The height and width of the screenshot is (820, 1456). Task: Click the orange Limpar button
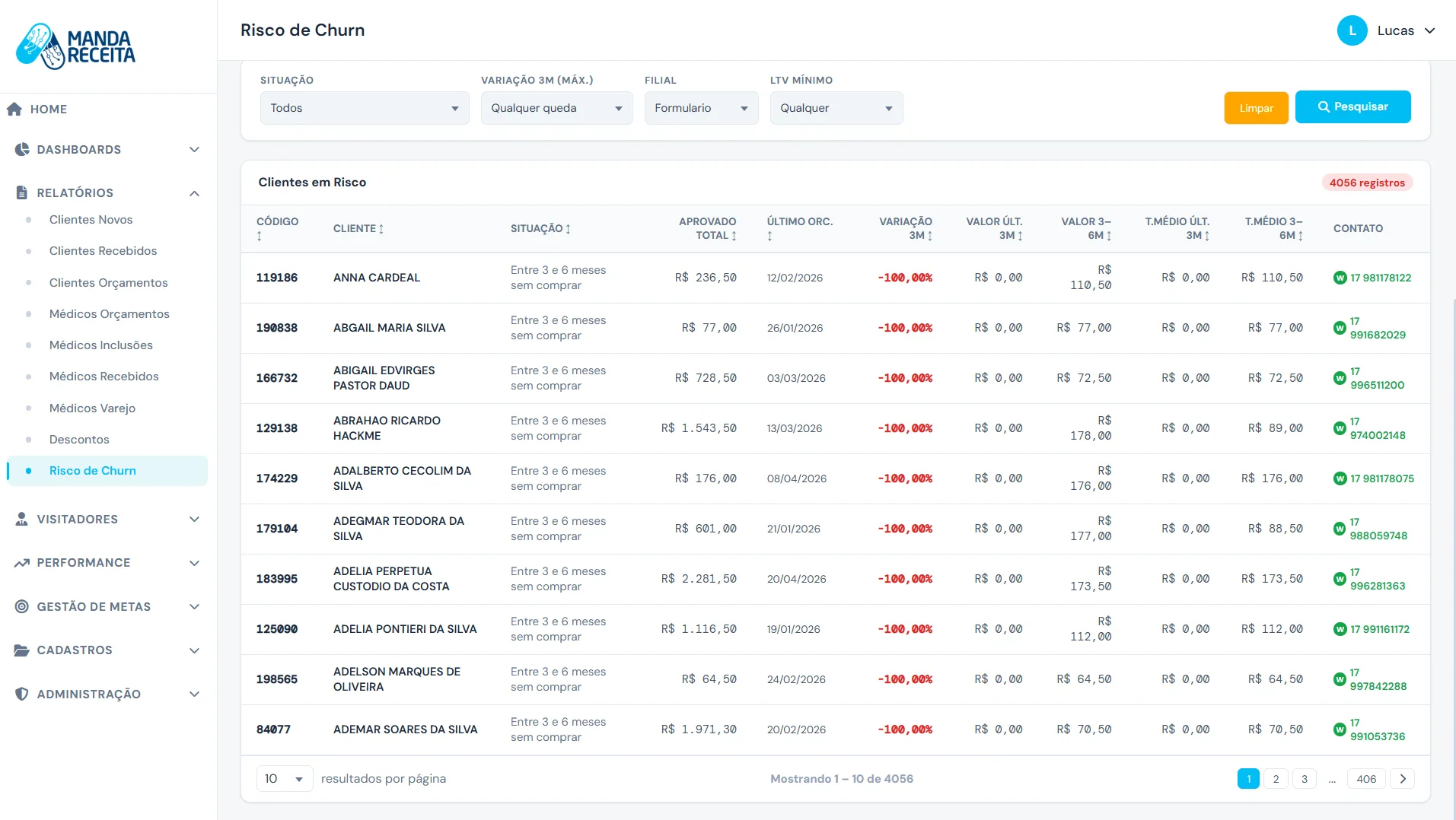click(1256, 108)
